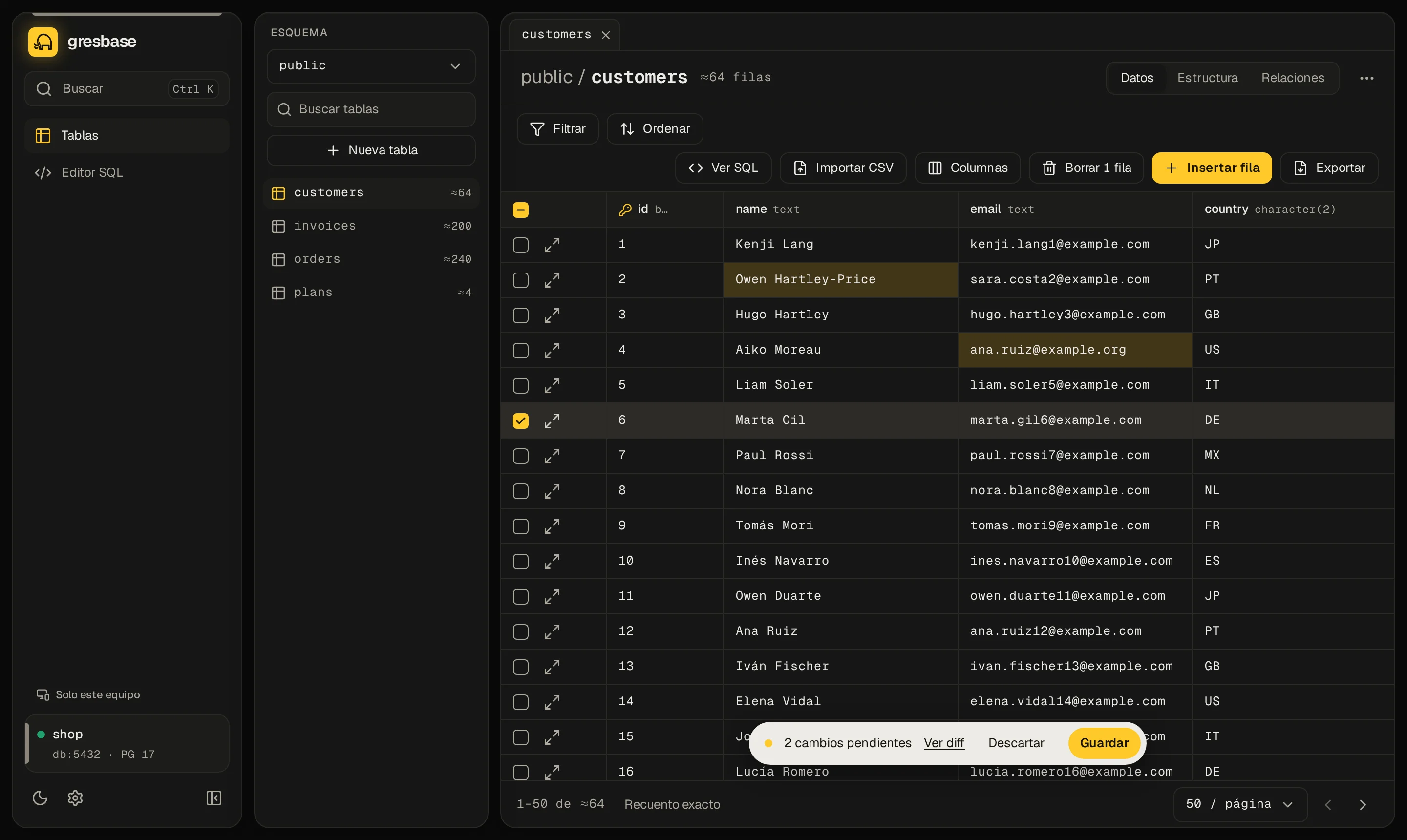
Task: Save pending changes with Guardar
Action: pyautogui.click(x=1104, y=743)
